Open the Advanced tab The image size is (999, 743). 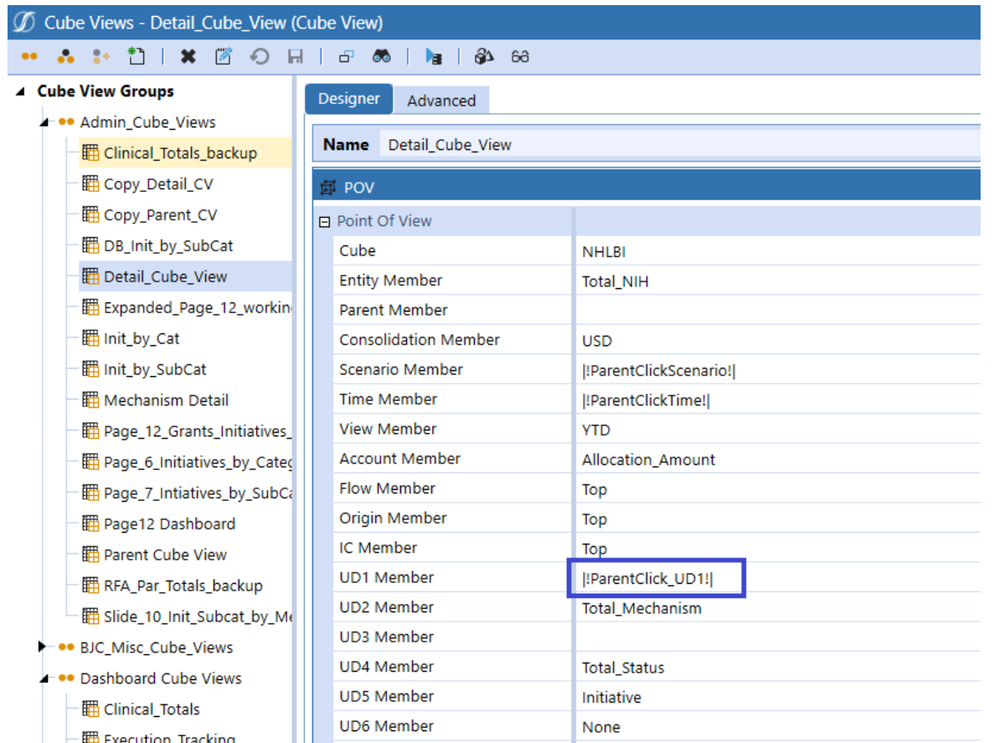click(x=442, y=100)
